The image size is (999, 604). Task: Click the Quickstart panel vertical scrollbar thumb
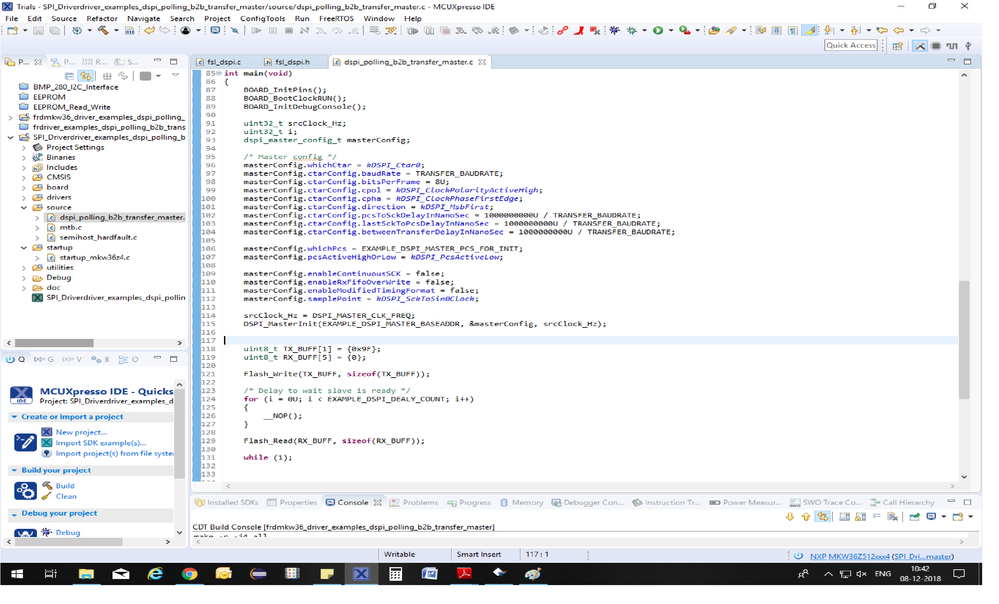[x=179, y=433]
